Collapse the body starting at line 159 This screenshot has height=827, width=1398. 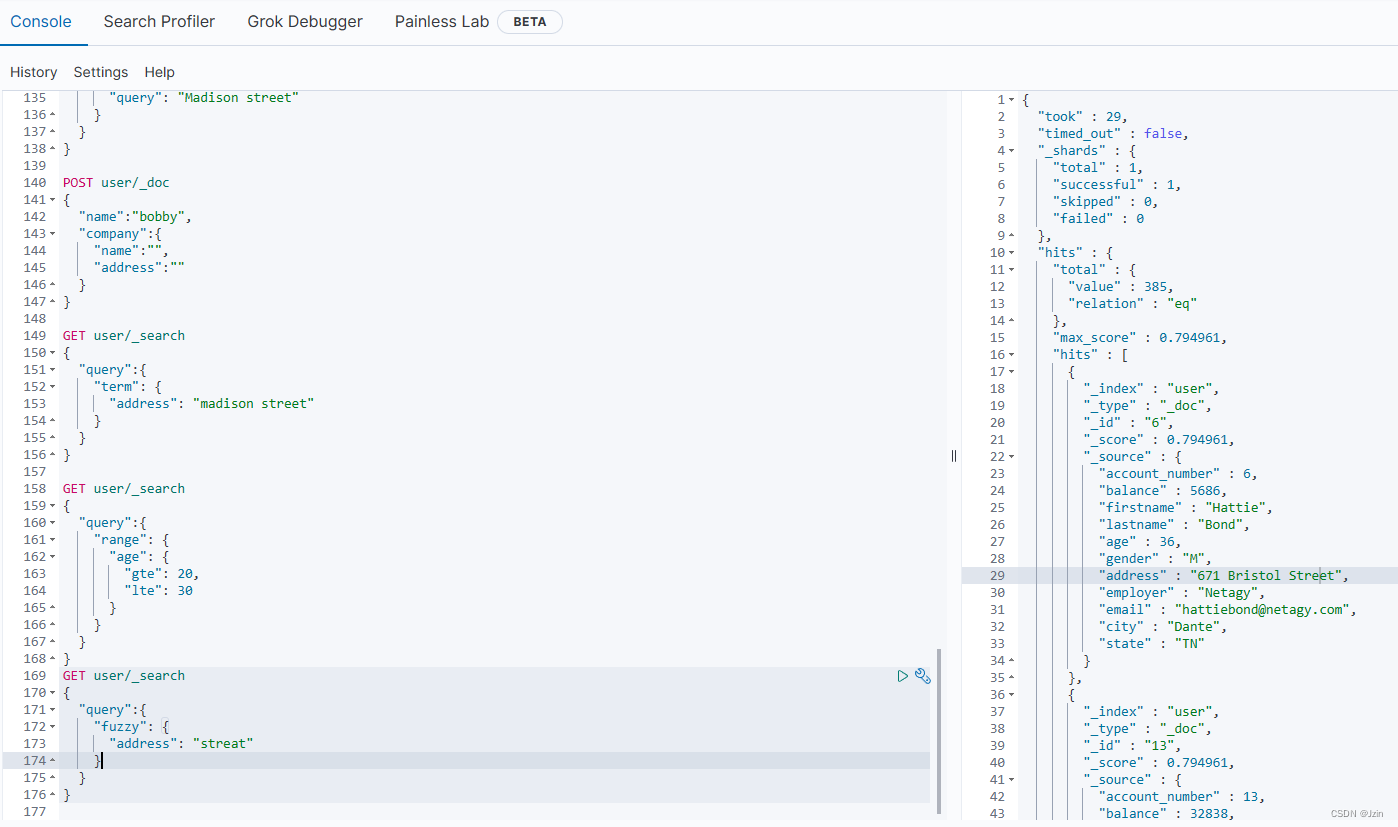(x=52, y=506)
